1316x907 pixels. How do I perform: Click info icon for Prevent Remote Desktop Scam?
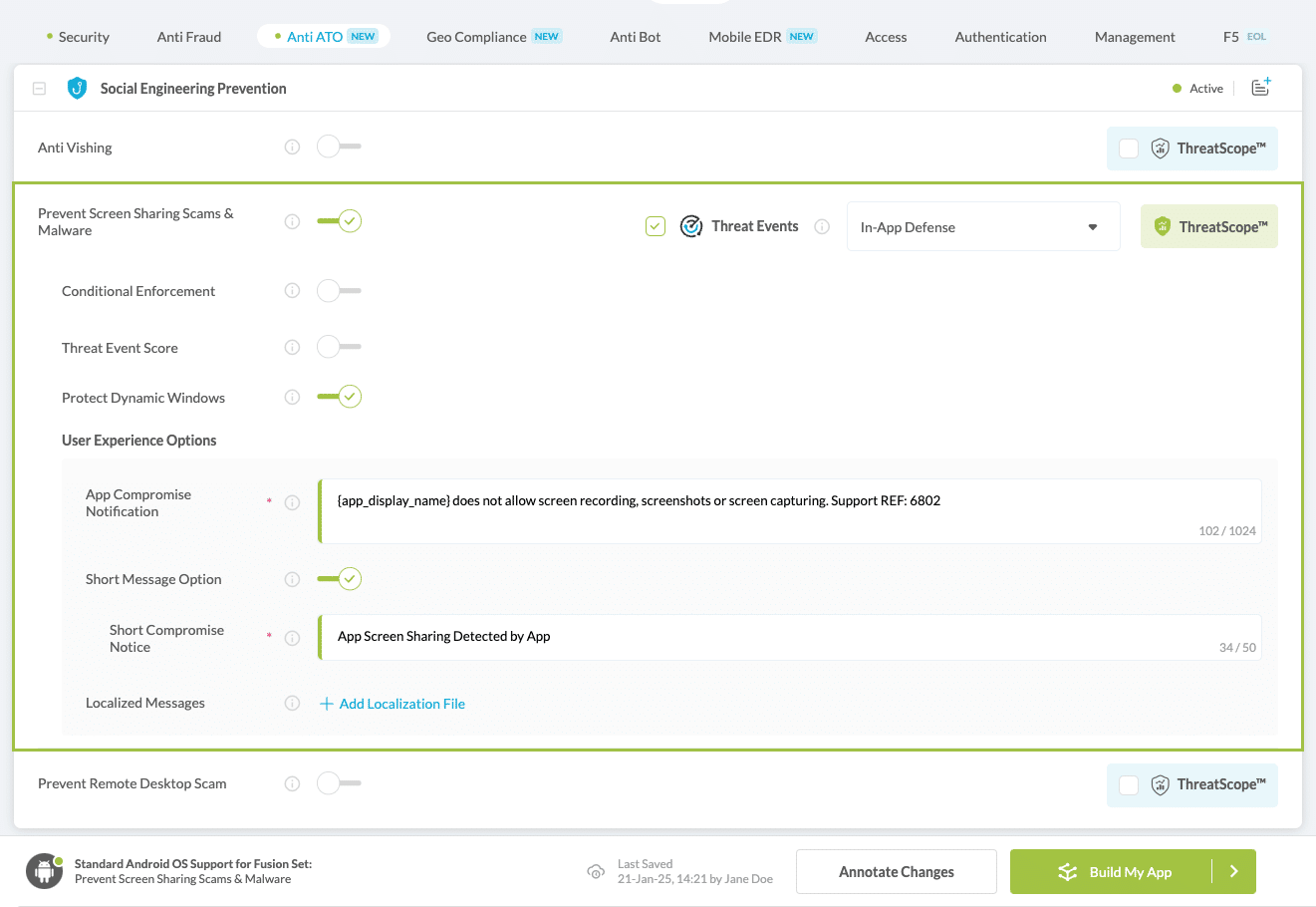click(x=292, y=783)
